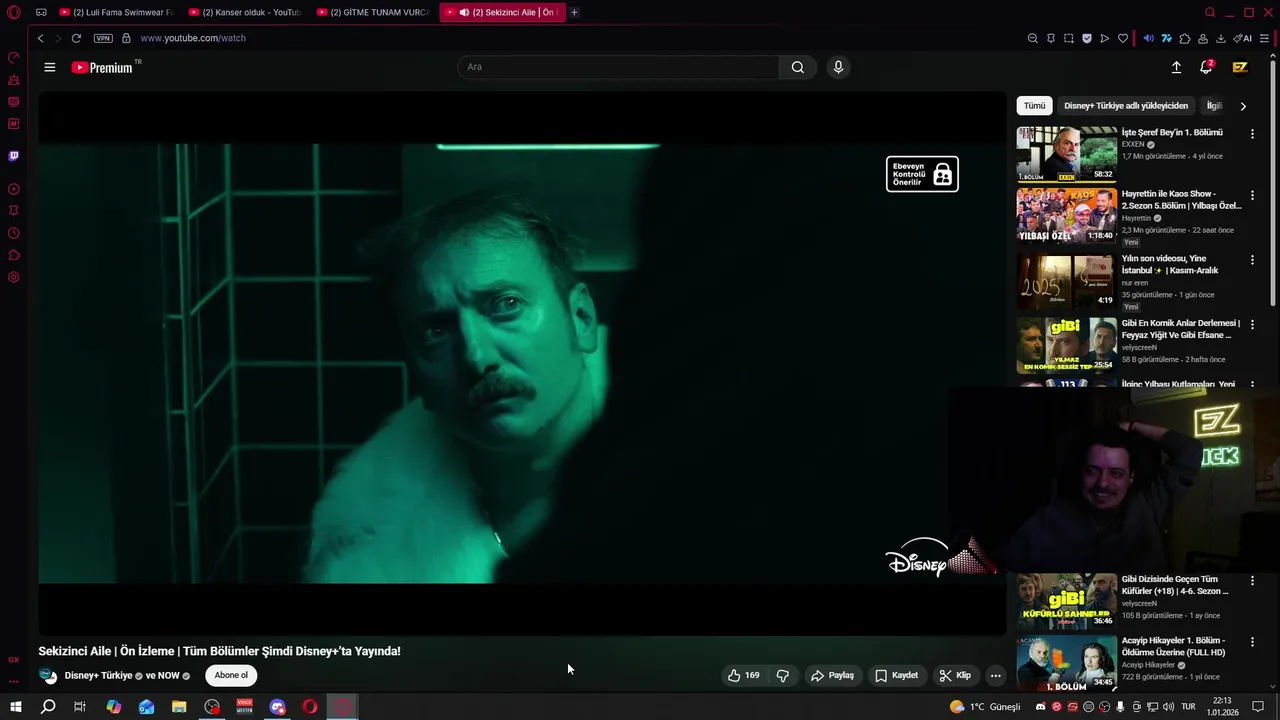Subscribe with the Abone ol button

(x=231, y=675)
